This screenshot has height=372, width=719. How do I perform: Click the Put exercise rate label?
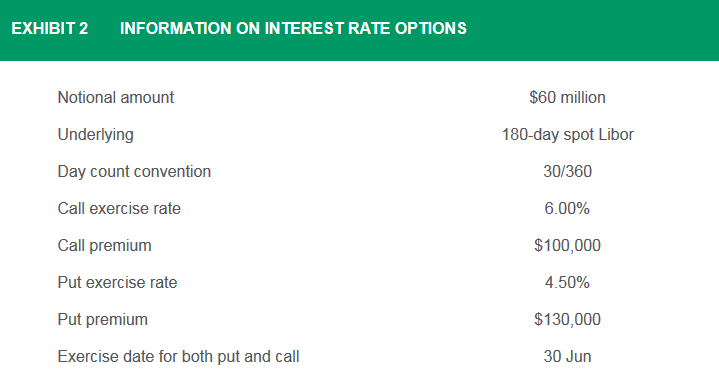pos(117,283)
